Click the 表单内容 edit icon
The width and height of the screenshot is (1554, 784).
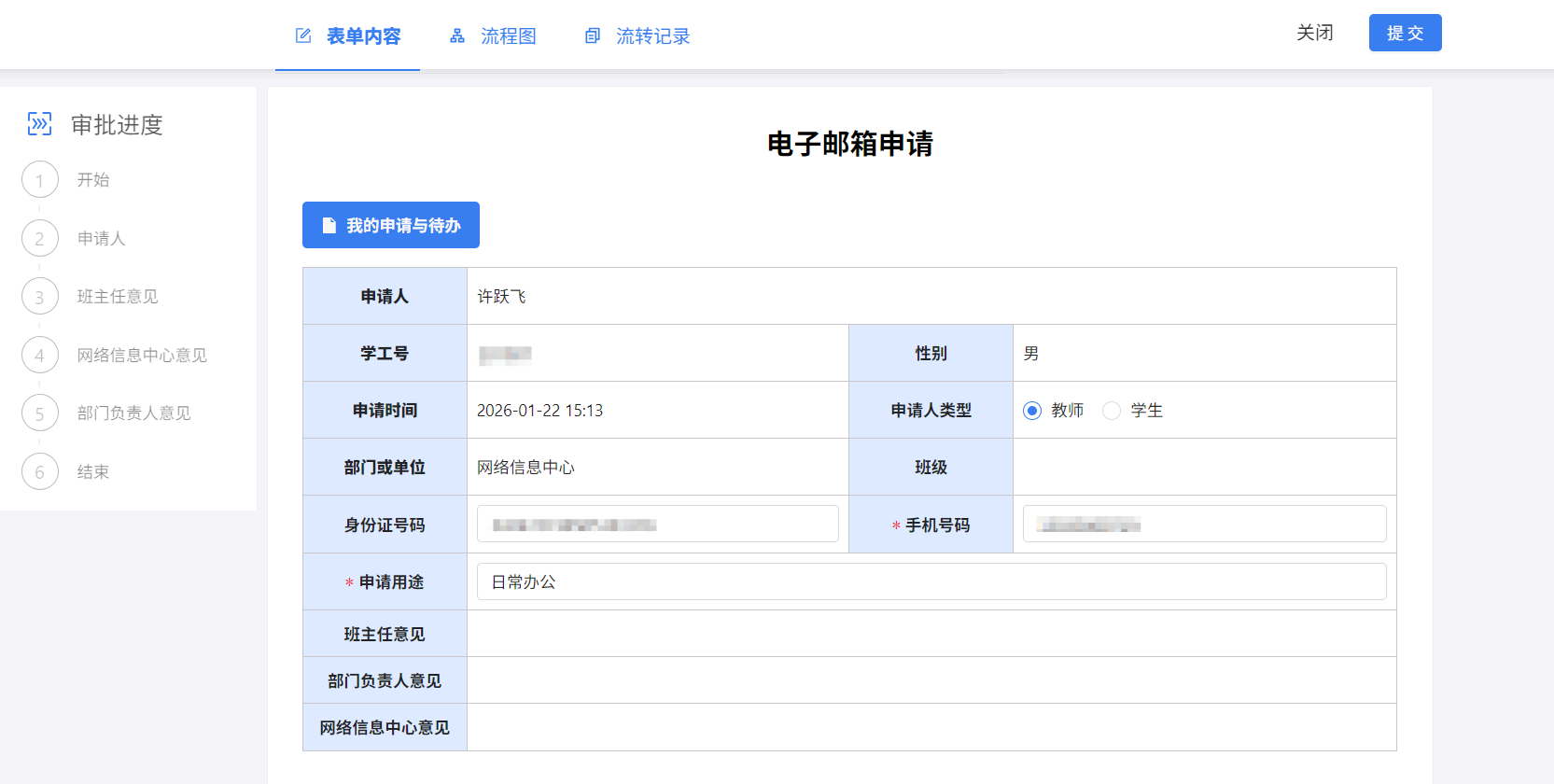pos(303,36)
